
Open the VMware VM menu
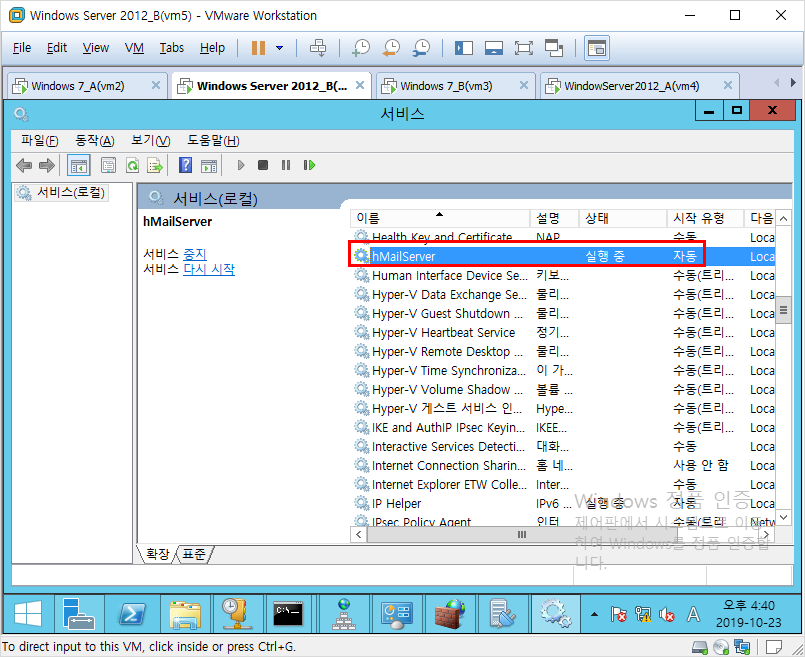click(134, 48)
